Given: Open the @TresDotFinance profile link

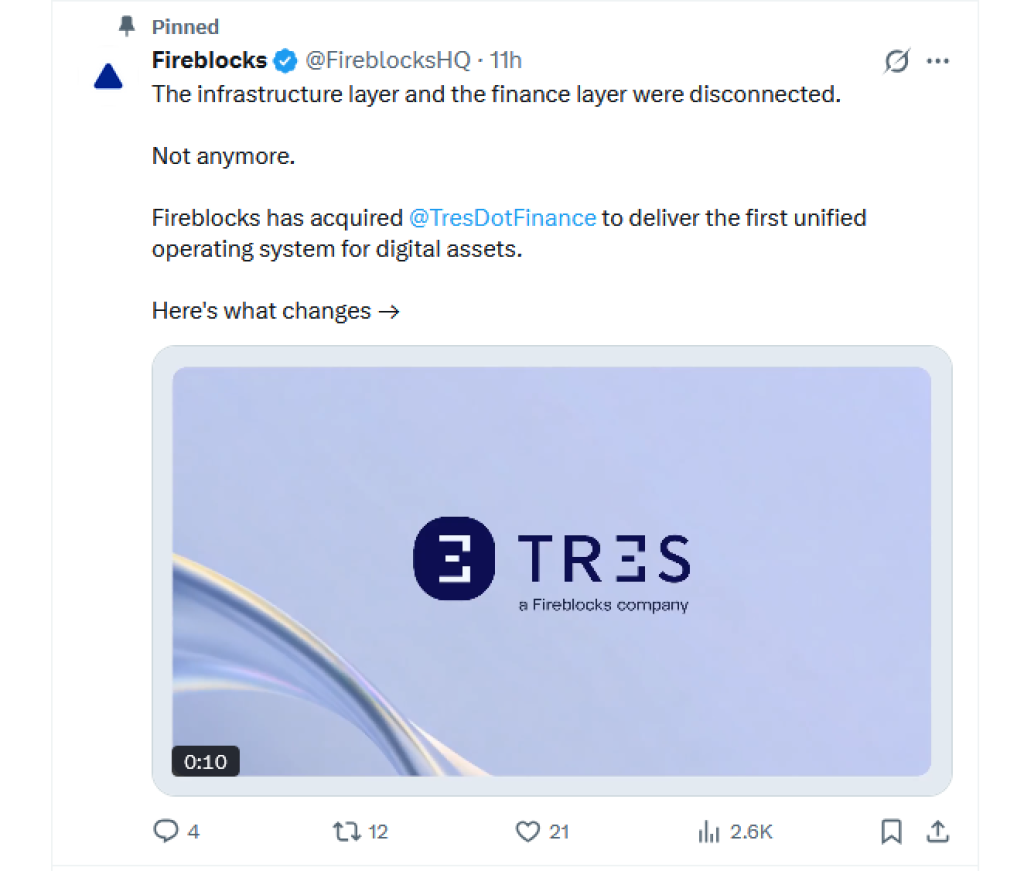Looking at the screenshot, I should pos(503,217).
